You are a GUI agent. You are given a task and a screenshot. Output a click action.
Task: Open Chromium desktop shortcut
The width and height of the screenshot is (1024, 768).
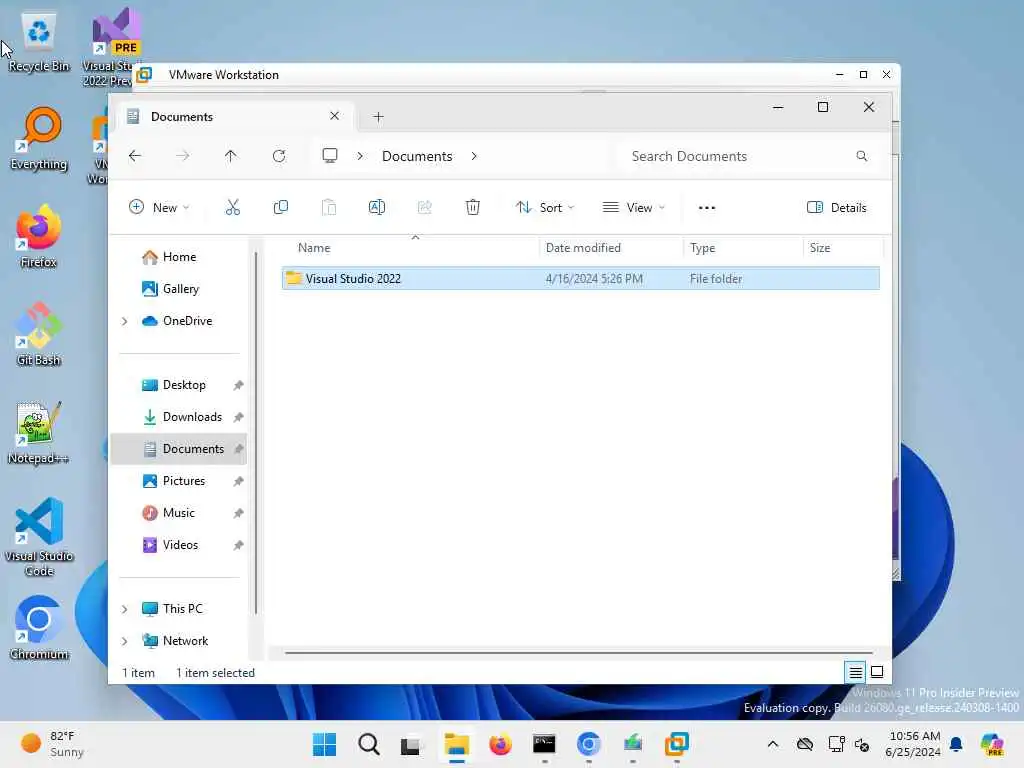coord(39,628)
